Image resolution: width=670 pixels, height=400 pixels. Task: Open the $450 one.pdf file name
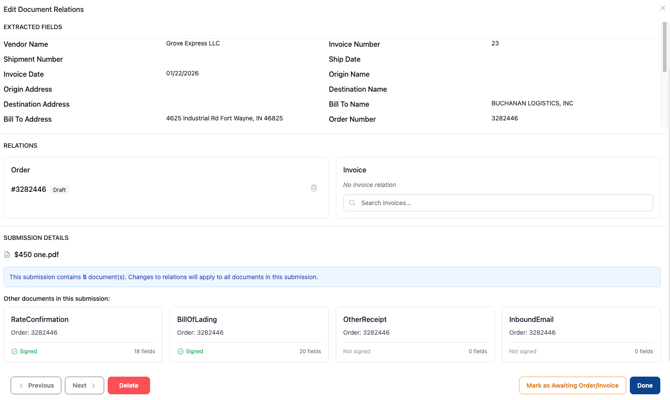tap(37, 255)
